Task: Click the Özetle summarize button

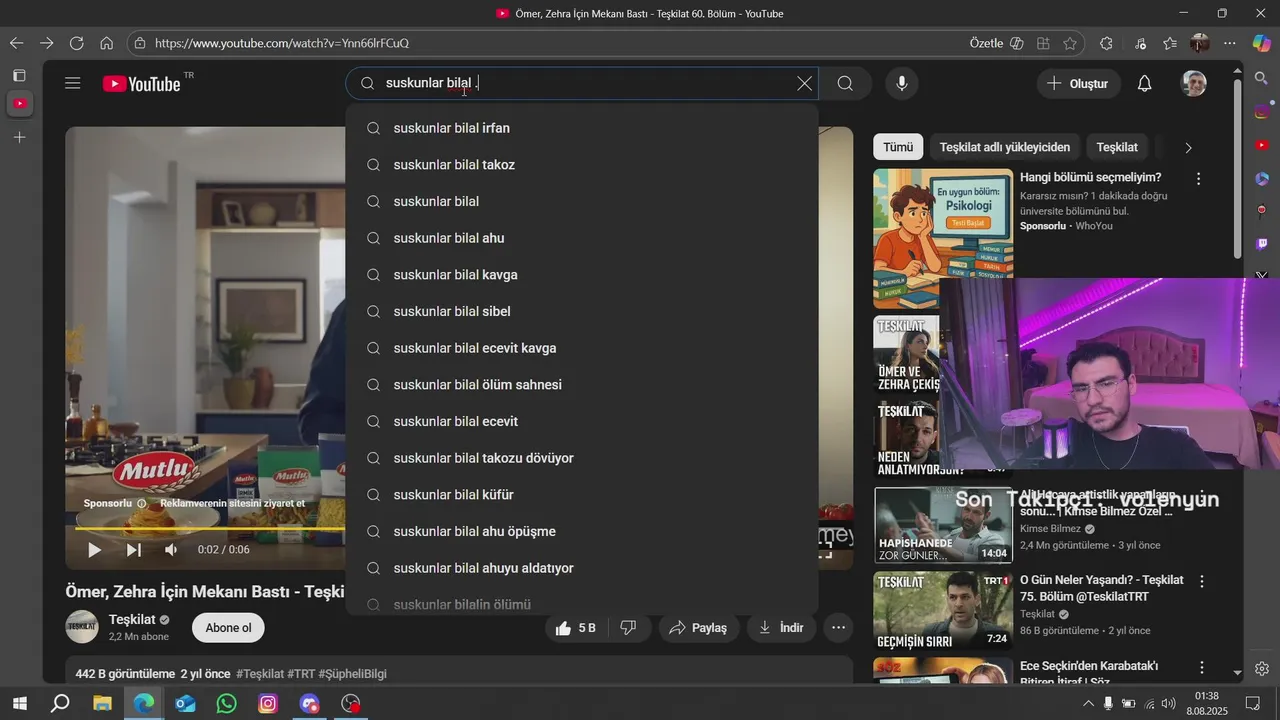Action: [x=997, y=43]
